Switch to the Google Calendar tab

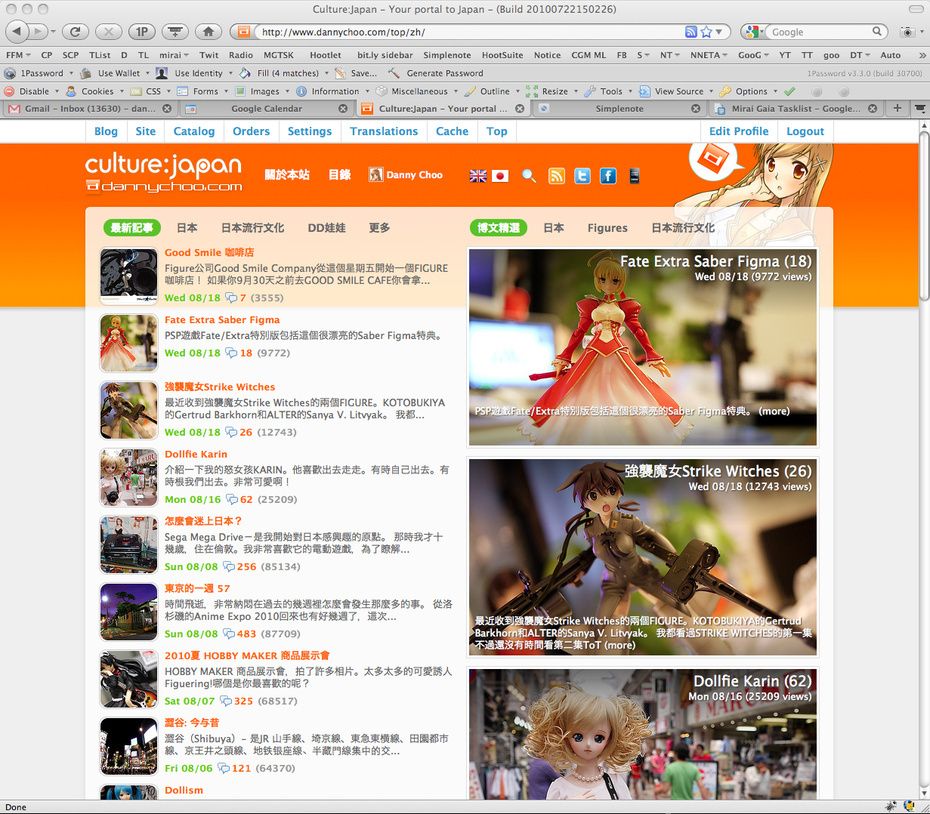coord(266,109)
